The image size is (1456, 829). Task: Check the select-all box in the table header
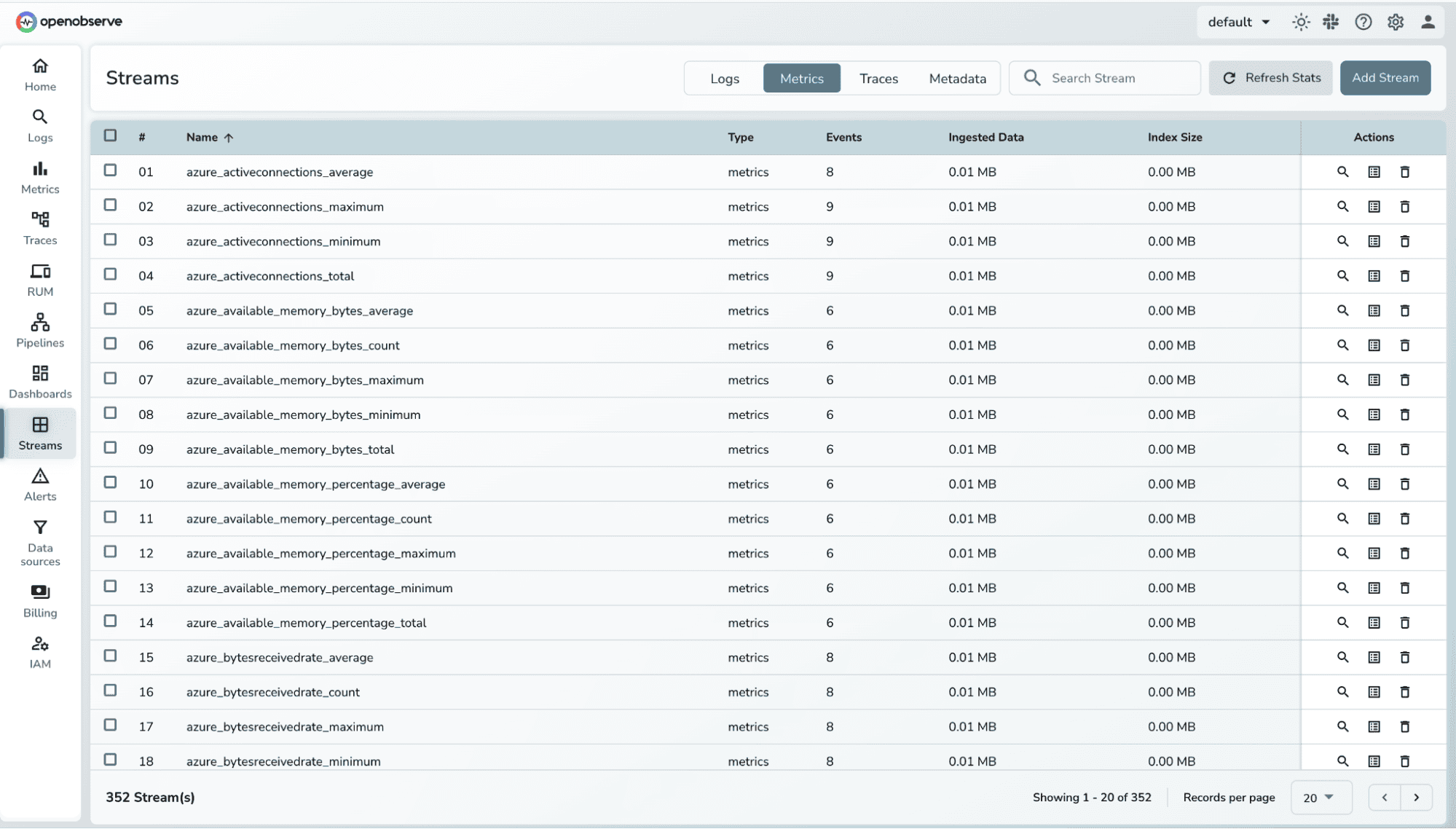coord(110,135)
